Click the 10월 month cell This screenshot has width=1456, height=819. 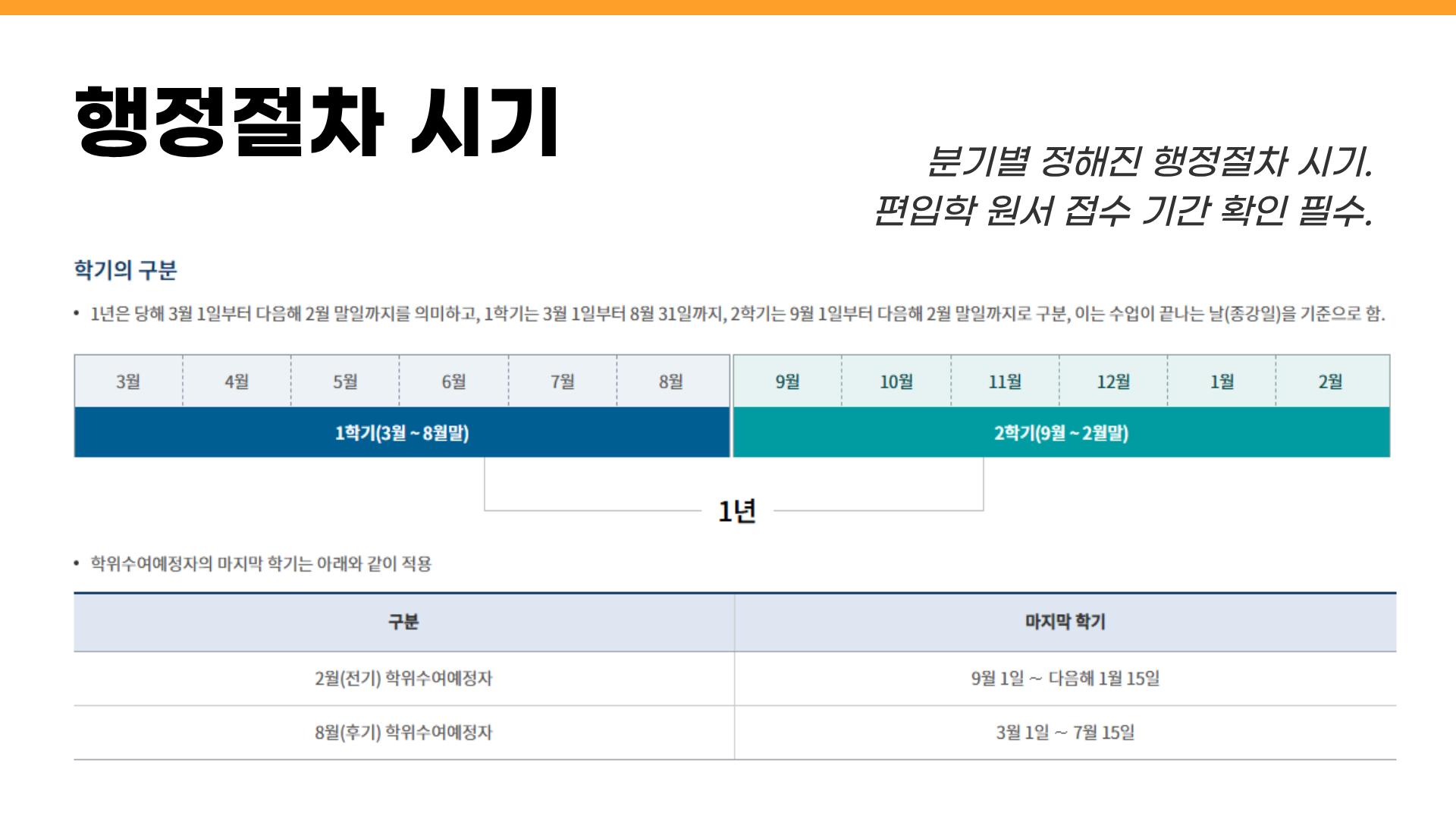896,381
